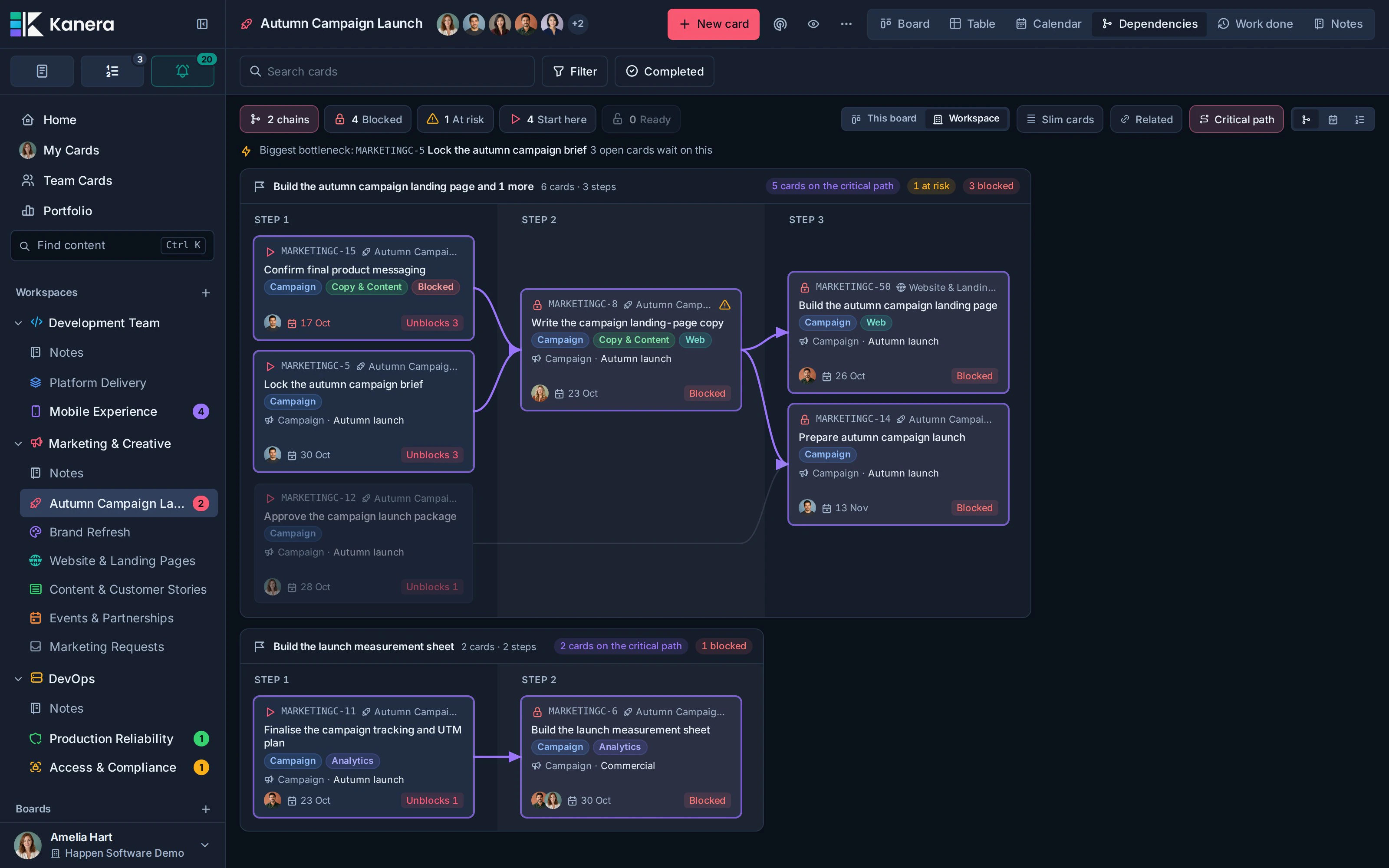The width and height of the screenshot is (1389, 868).
Task: Collapse the DevOps workspace
Action: tap(18, 679)
